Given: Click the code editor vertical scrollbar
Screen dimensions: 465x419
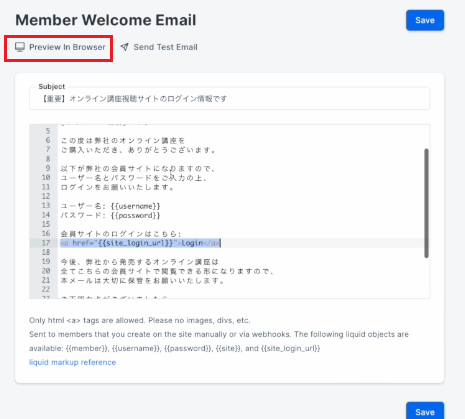Looking at the screenshot, I should [x=426, y=203].
